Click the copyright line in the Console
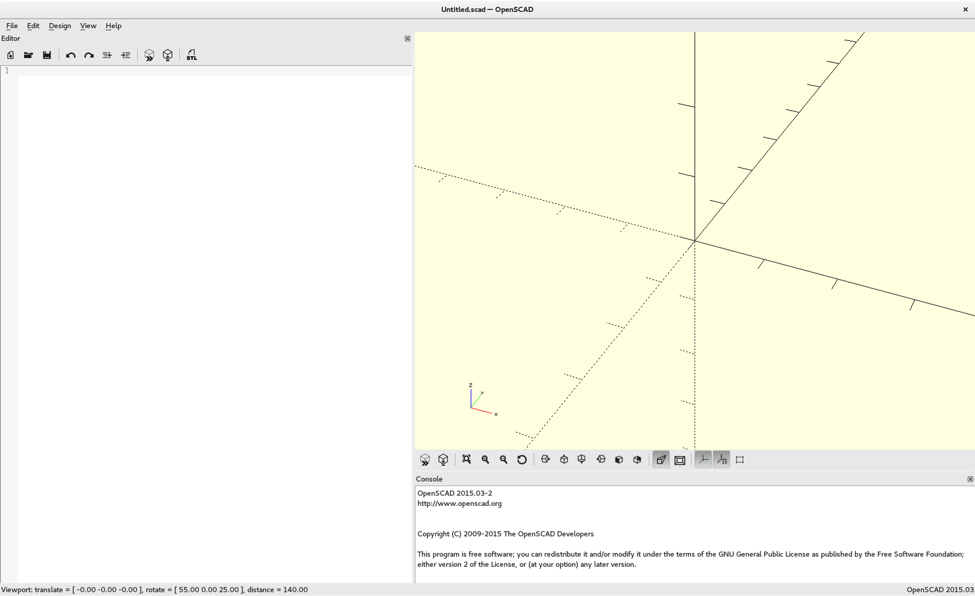The width and height of the screenshot is (975, 596). click(x=506, y=534)
